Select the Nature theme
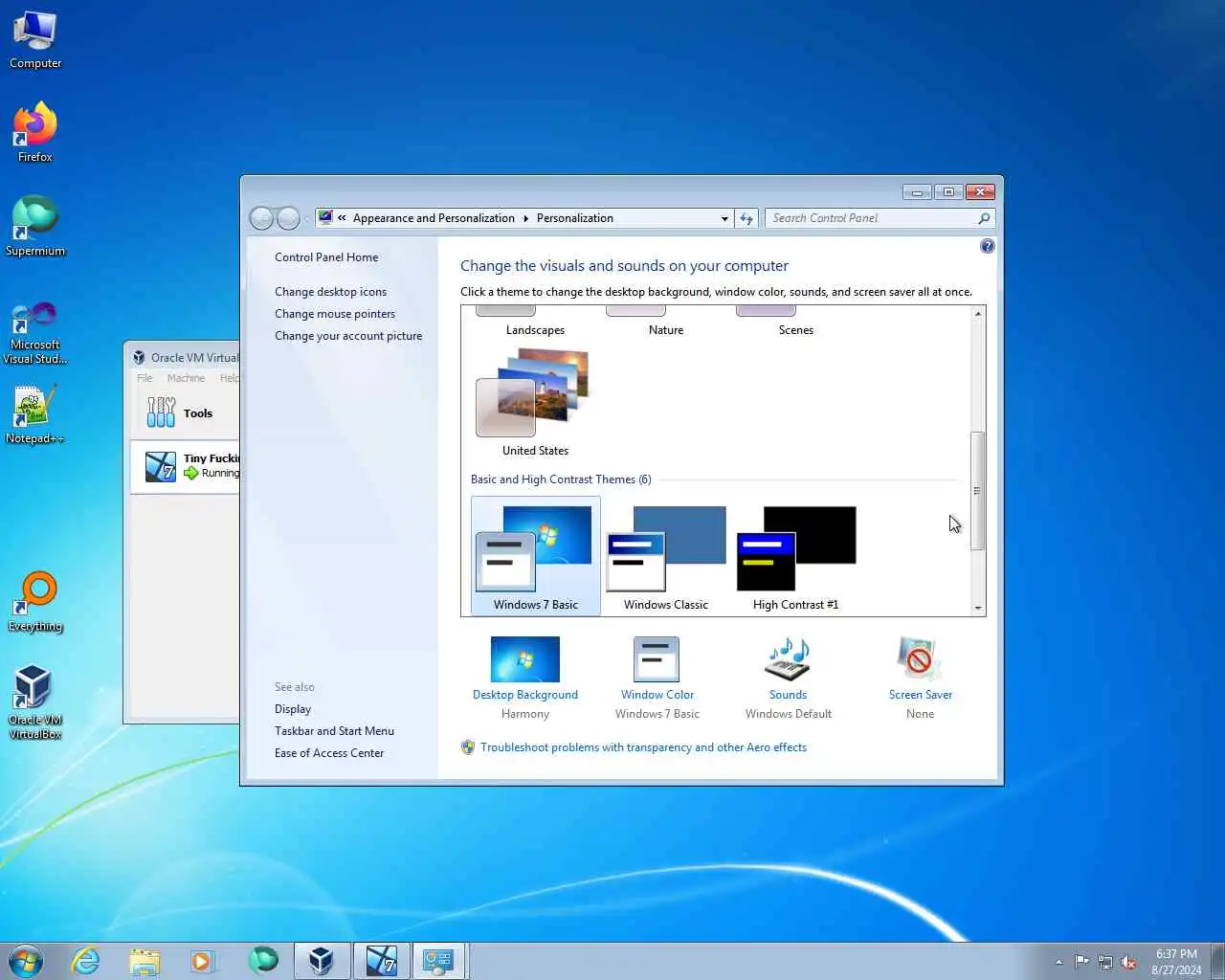 (x=666, y=323)
